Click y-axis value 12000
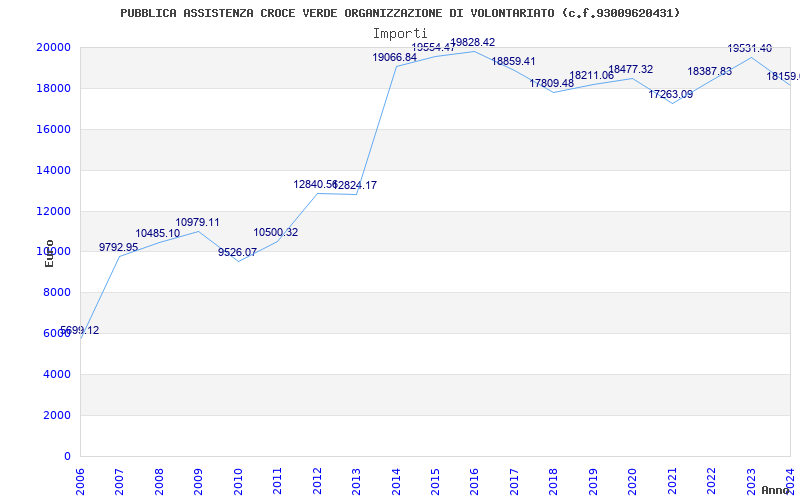 coord(53,211)
